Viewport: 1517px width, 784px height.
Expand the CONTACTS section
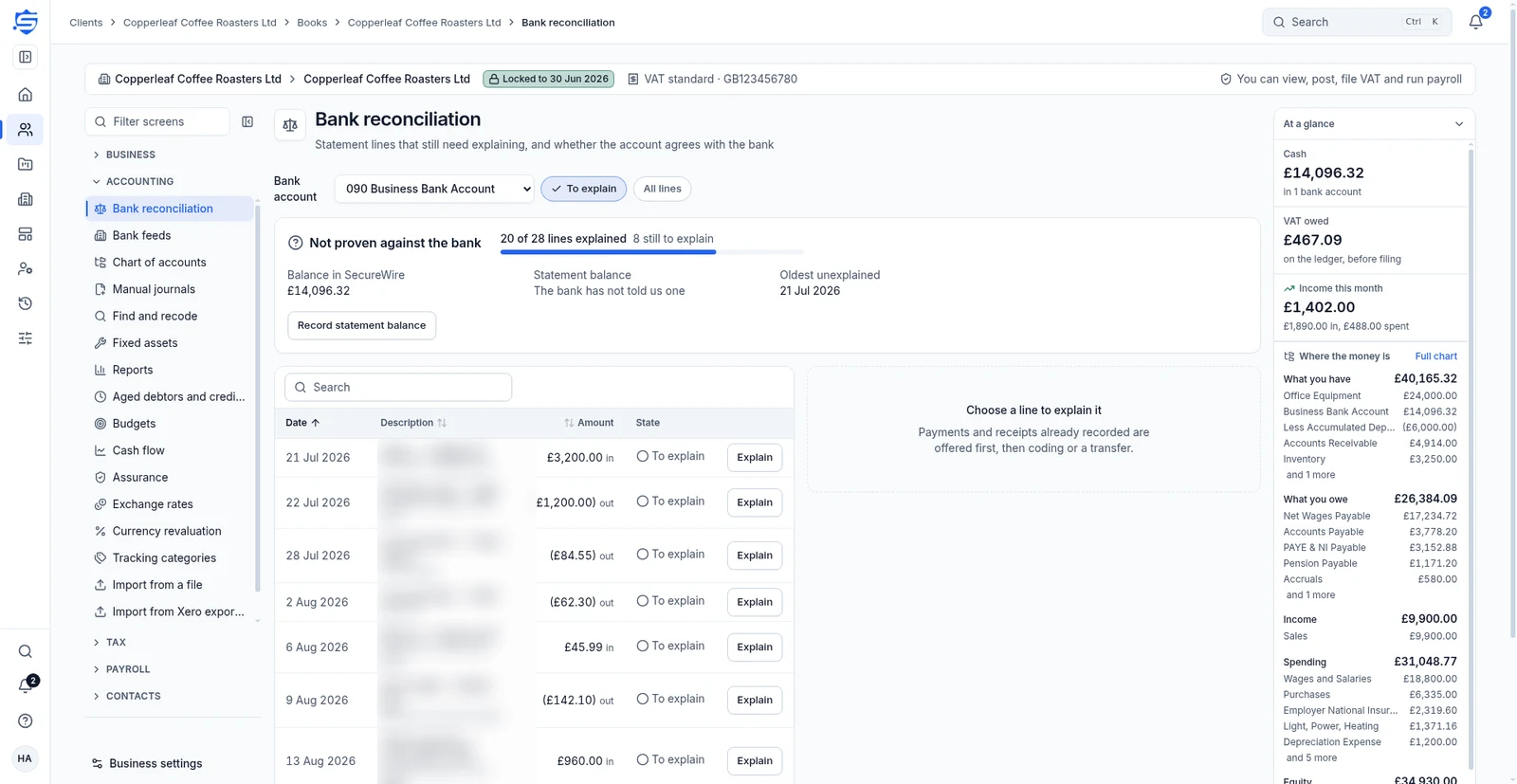point(127,696)
